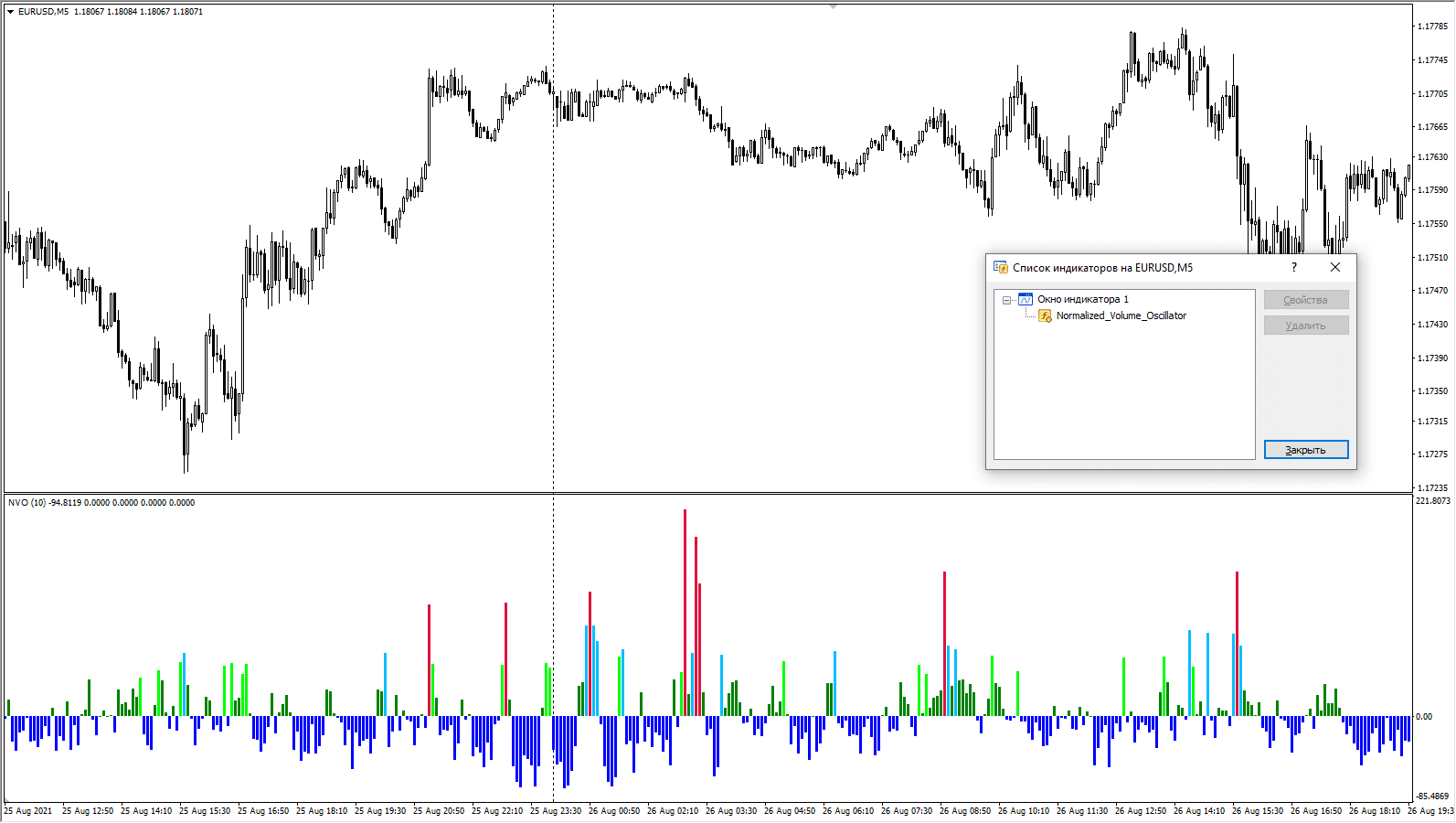Click the 1.17785 price scale label

(x=1432, y=27)
